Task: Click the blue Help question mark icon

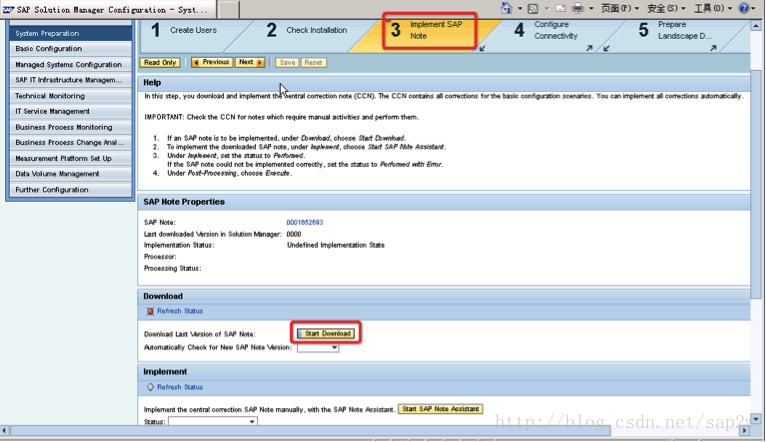Action: click(x=744, y=8)
